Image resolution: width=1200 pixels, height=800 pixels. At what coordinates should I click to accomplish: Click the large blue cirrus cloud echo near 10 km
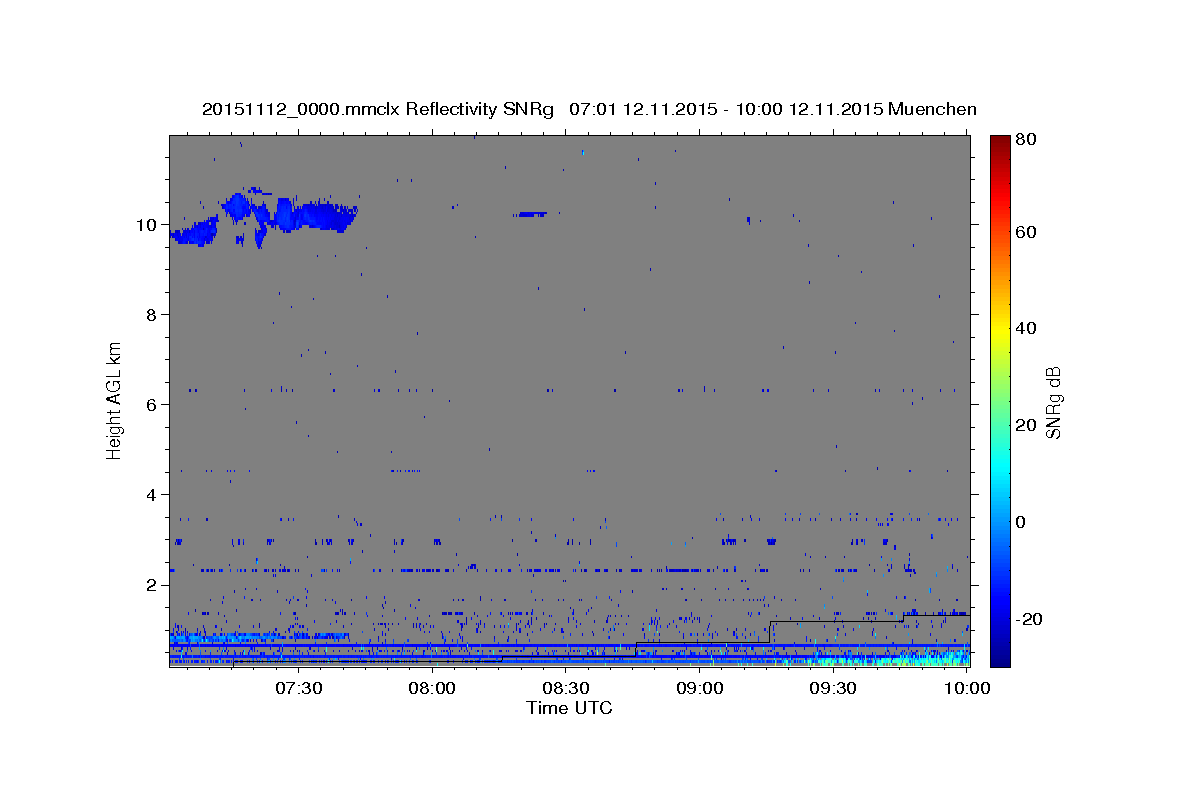pyautogui.click(x=266, y=217)
